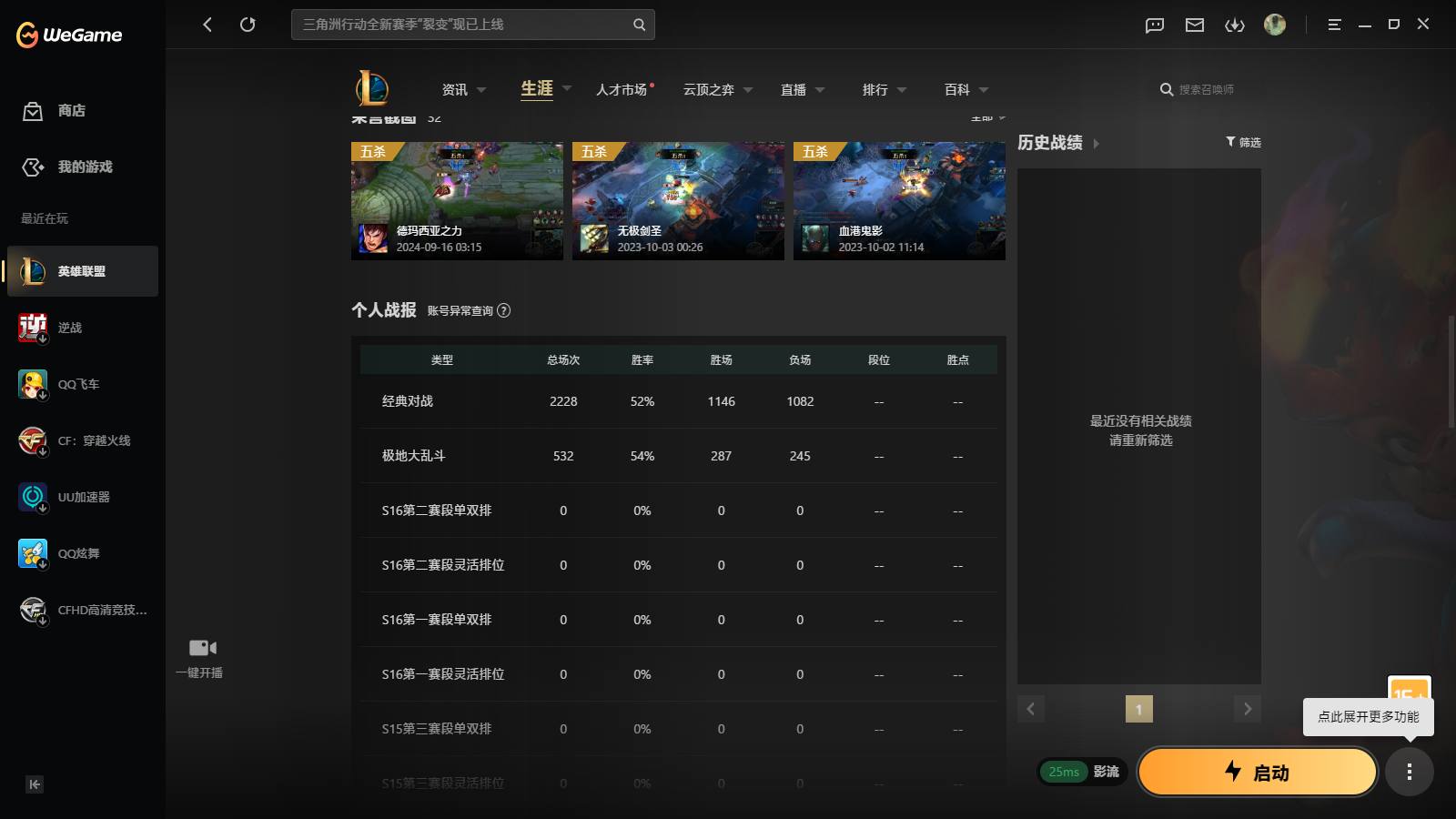This screenshot has height=819, width=1456.
Task: Expand the 百科 dropdown
Action: coord(984,90)
